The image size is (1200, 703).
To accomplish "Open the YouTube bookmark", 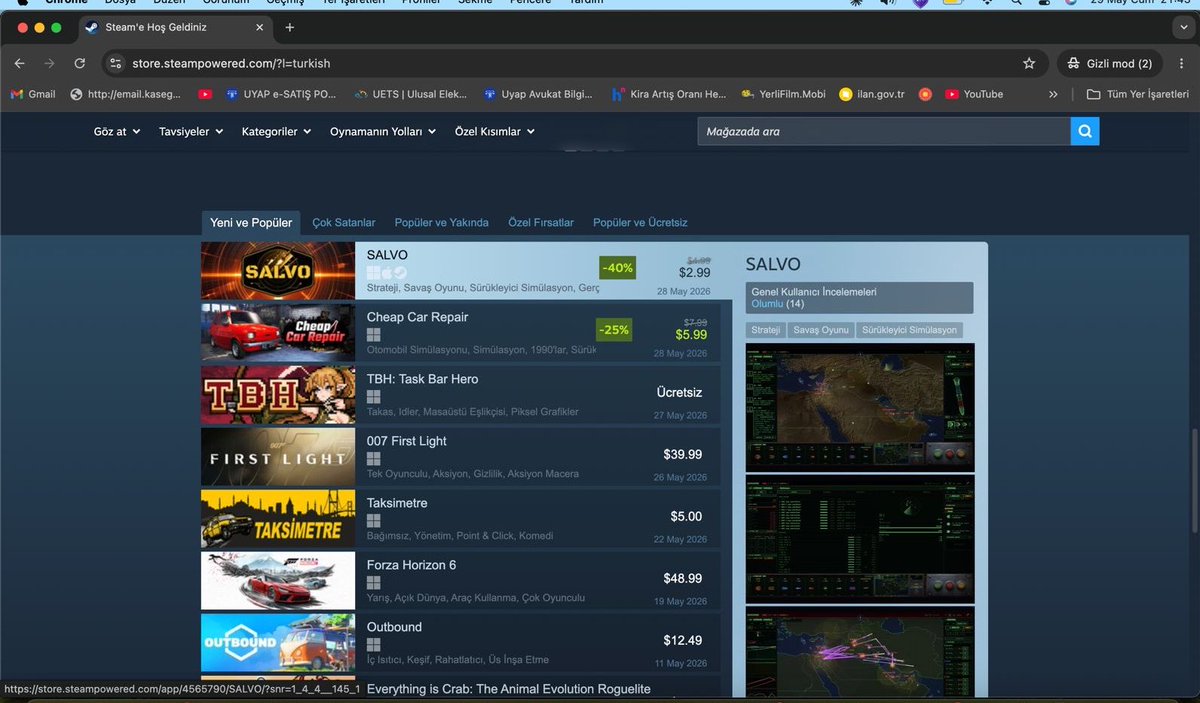I will pos(974,94).
